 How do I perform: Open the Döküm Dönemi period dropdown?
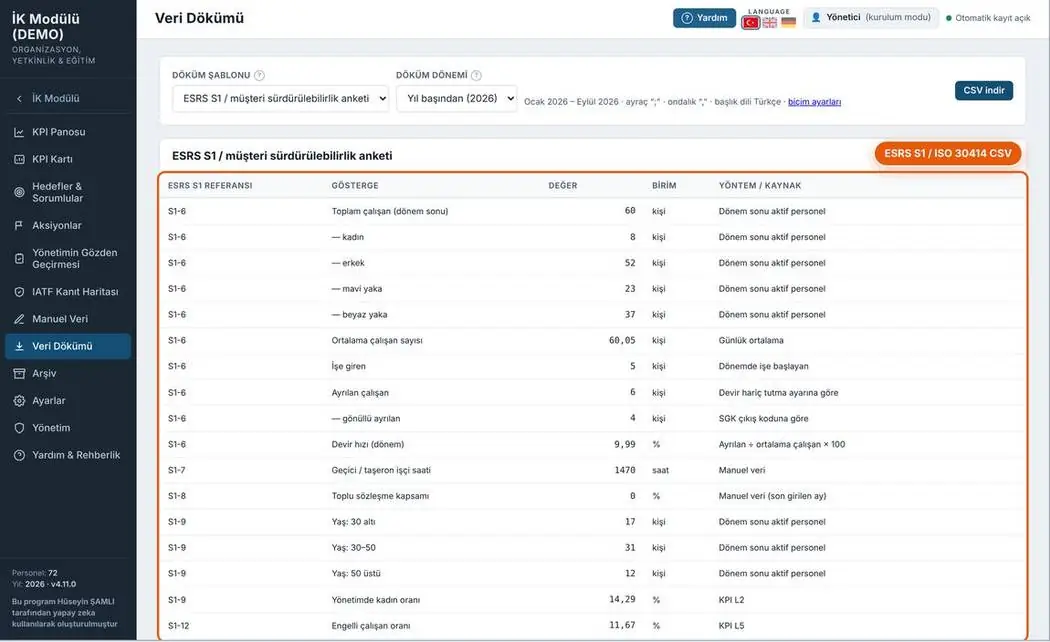coord(457,98)
